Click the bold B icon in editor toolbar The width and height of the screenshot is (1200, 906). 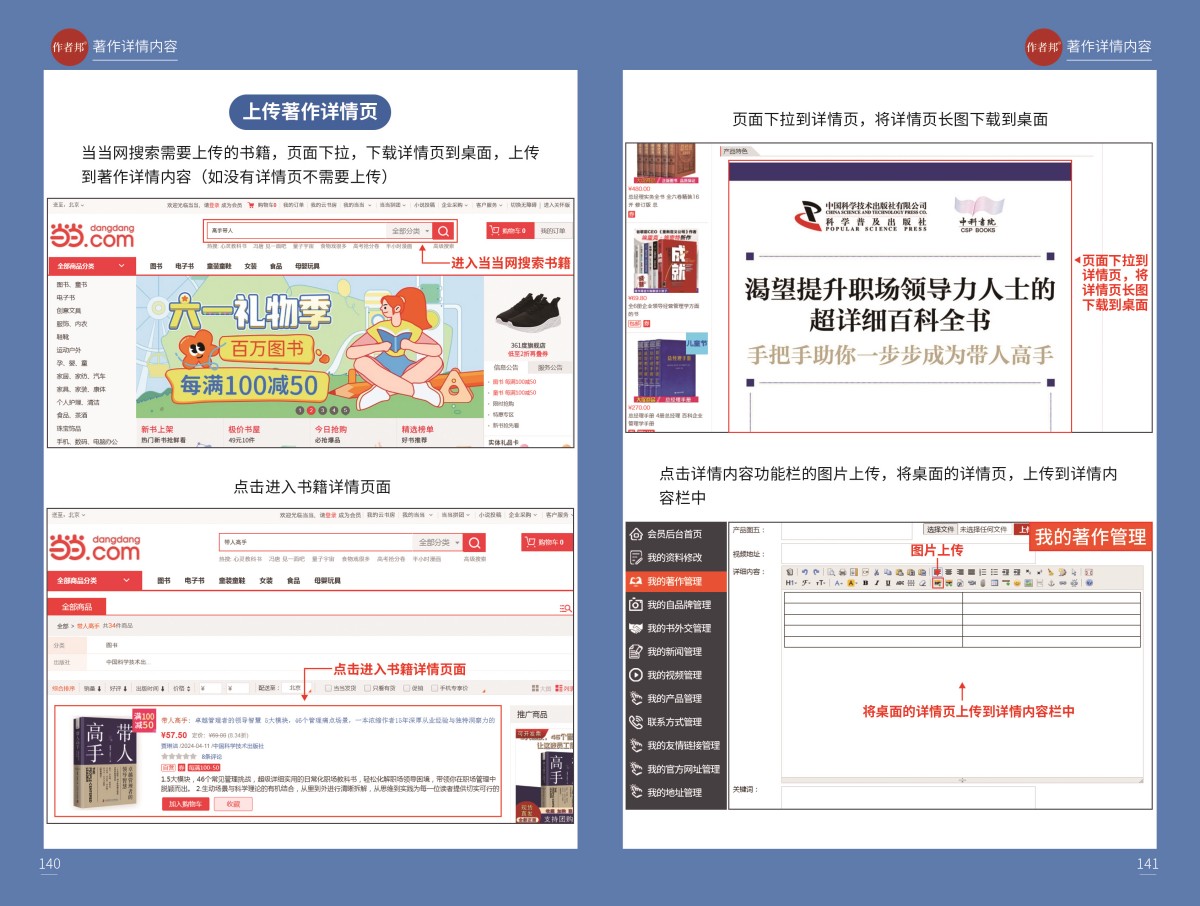click(x=865, y=583)
